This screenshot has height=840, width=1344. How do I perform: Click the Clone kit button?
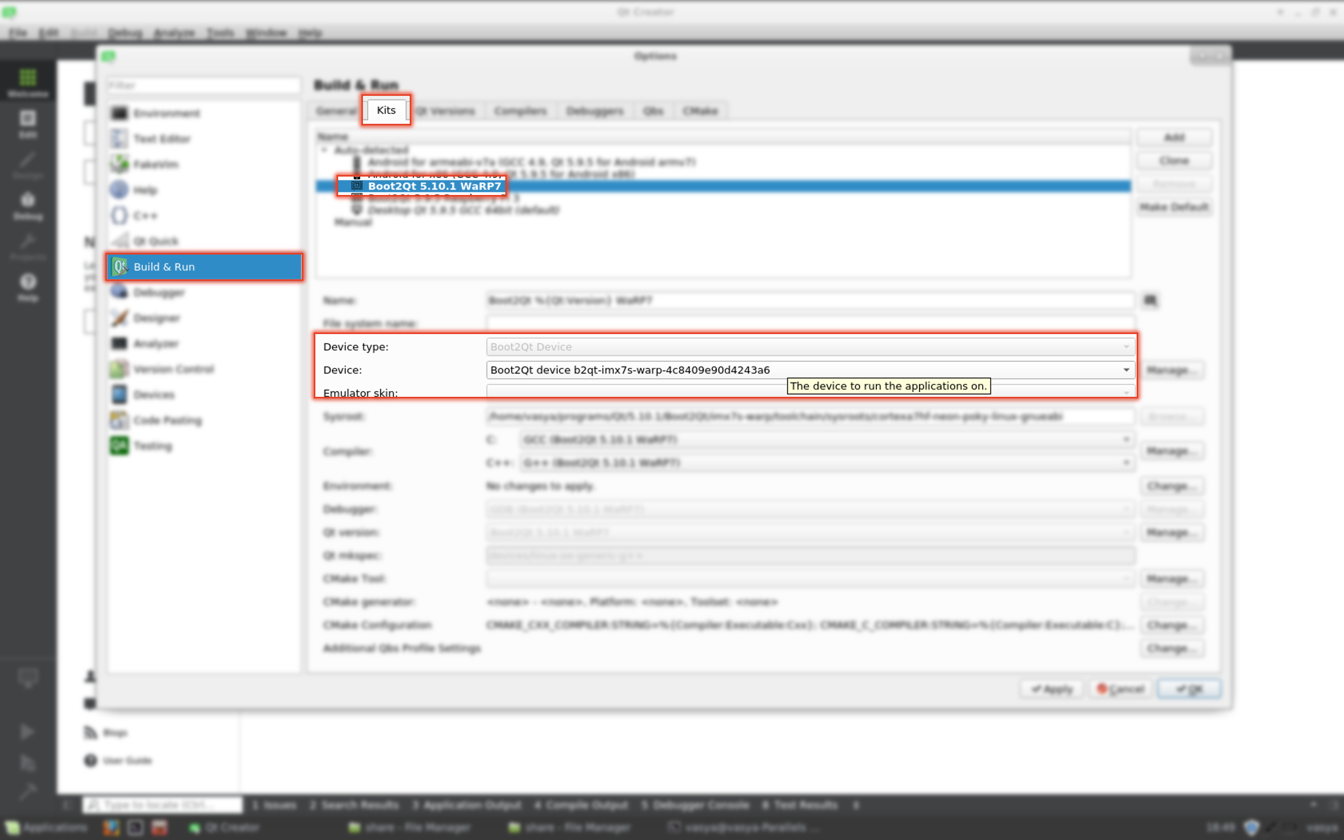click(1174, 161)
